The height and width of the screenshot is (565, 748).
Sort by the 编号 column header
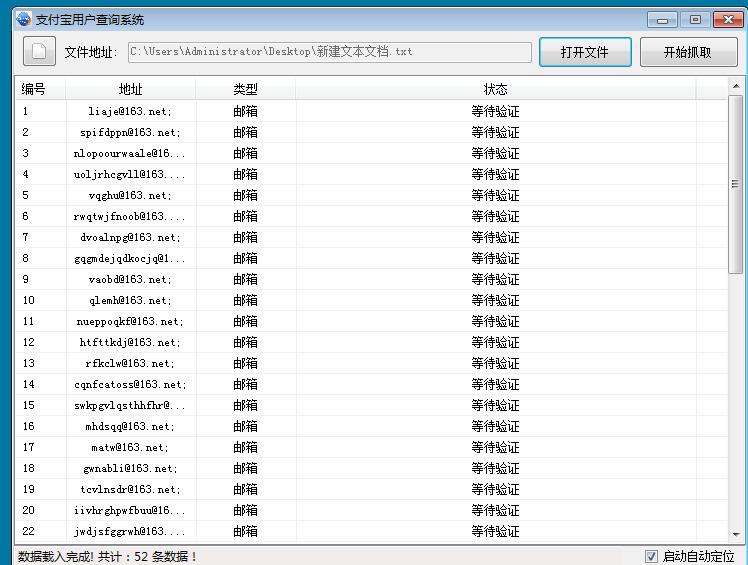tap(40, 89)
